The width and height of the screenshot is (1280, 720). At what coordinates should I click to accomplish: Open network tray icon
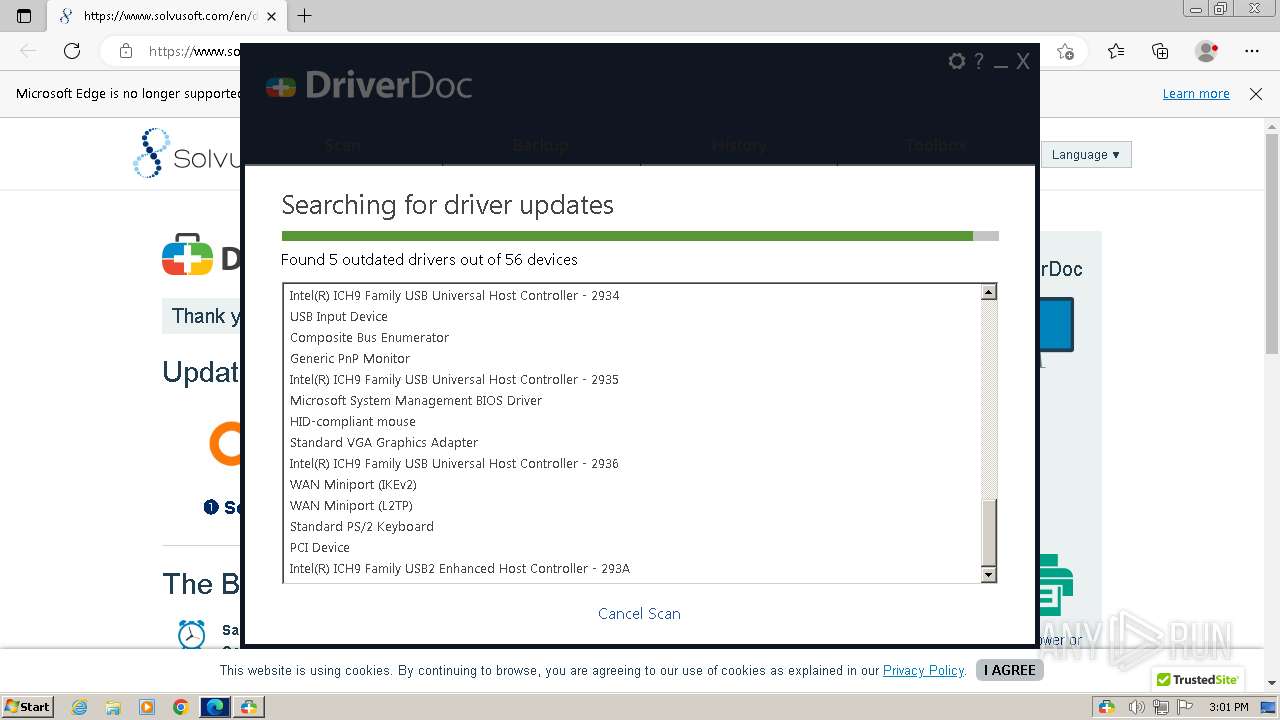(1160, 707)
